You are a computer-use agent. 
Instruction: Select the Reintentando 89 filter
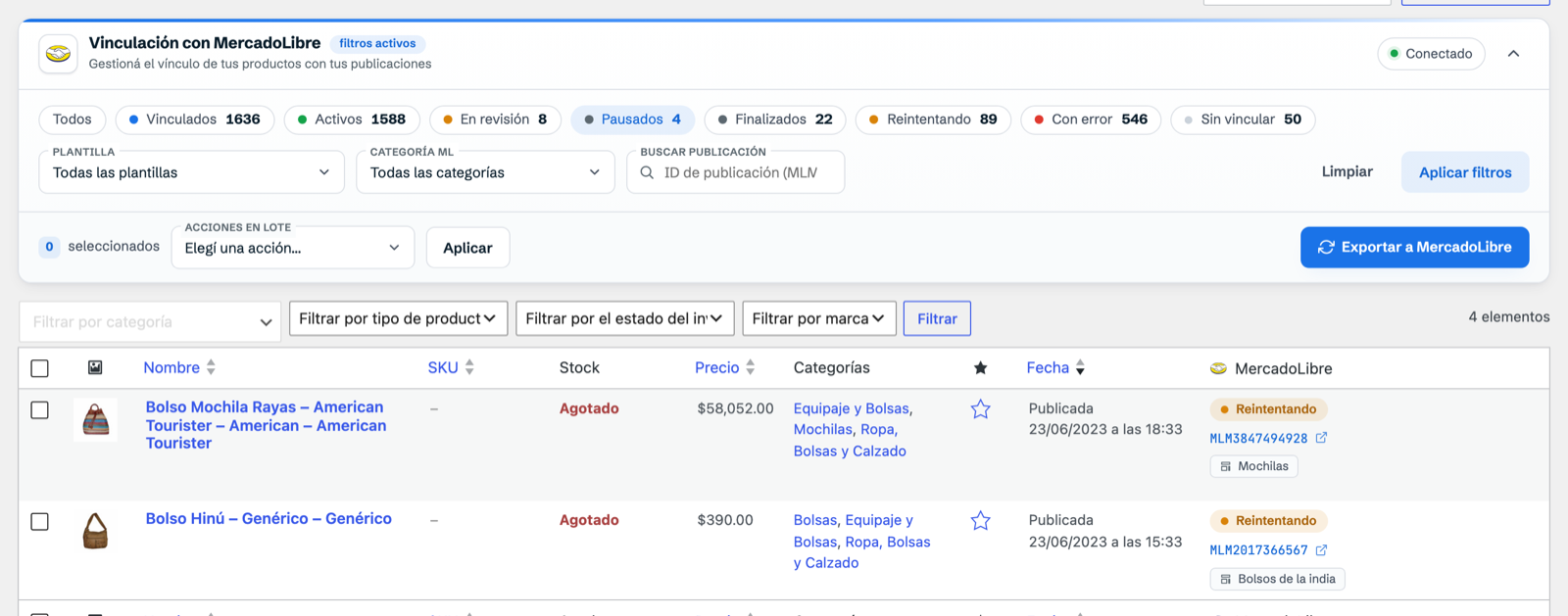point(933,119)
